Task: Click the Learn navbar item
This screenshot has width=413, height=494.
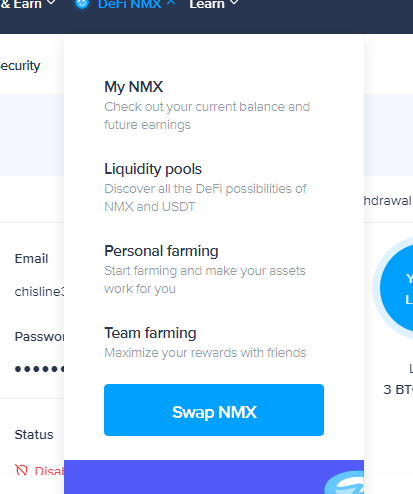Action: [x=207, y=4]
